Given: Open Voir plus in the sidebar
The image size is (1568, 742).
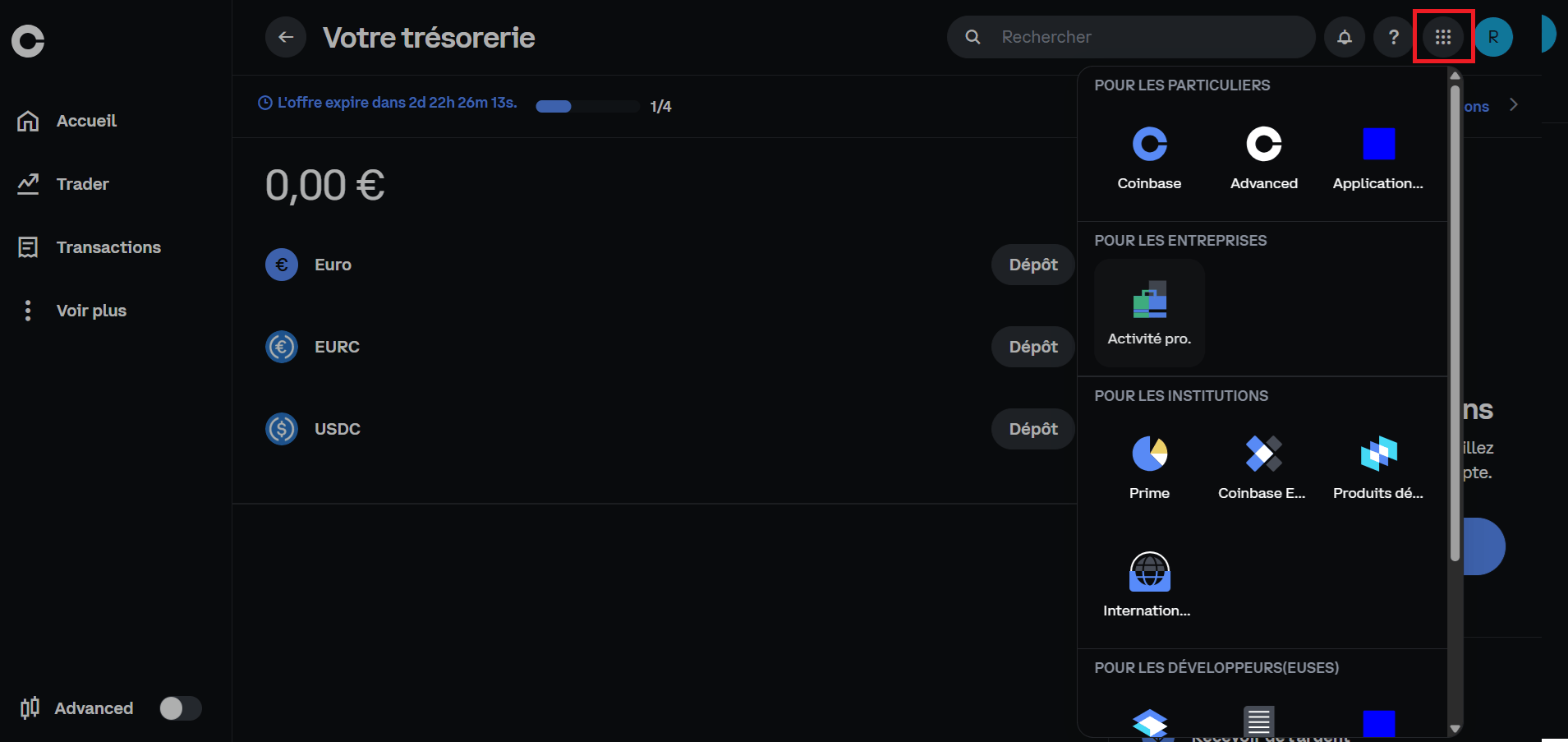Looking at the screenshot, I should tap(91, 311).
